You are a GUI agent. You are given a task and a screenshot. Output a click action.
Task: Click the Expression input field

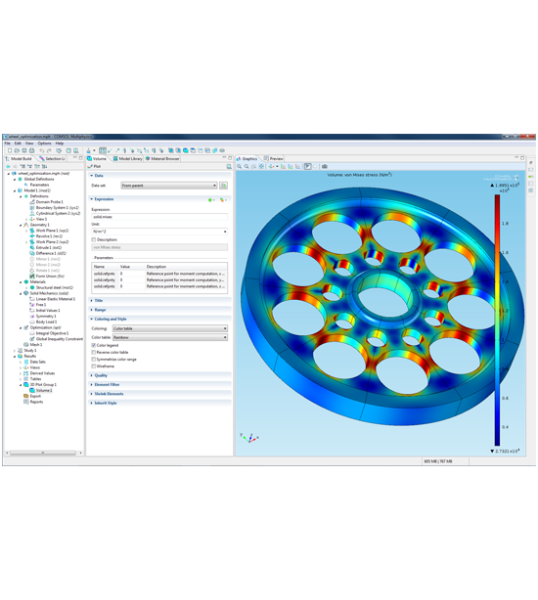(160, 217)
